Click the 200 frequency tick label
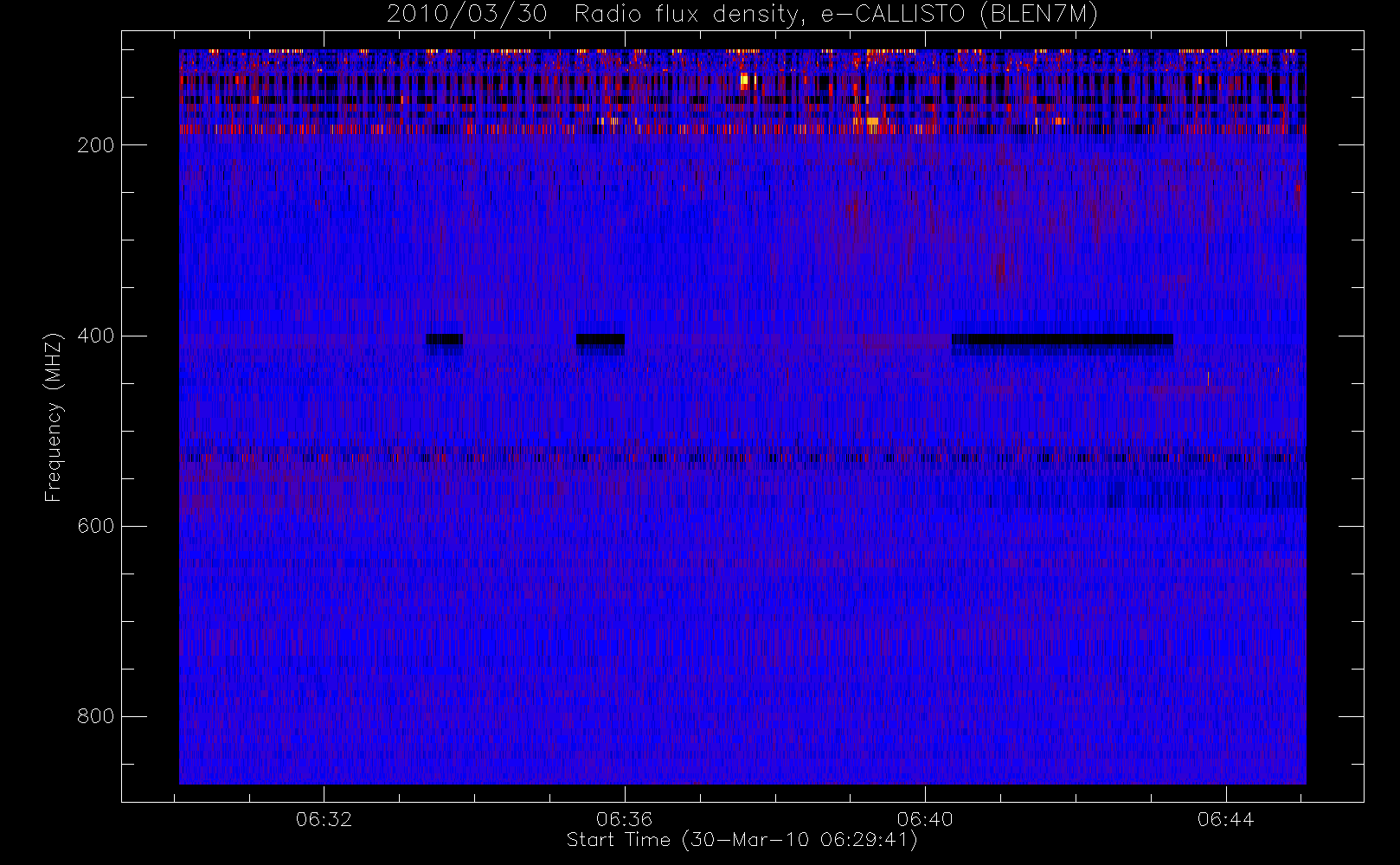The image size is (1400, 865). (96, 145)
